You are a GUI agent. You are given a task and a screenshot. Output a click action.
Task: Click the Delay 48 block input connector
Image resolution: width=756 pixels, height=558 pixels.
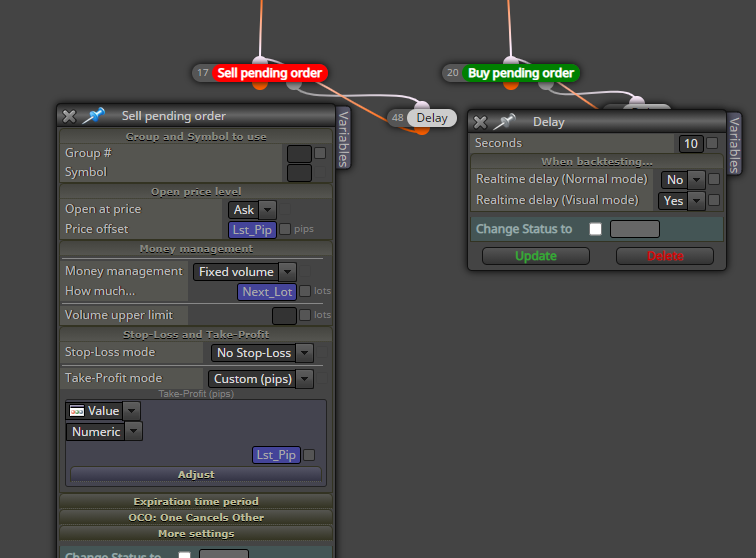coord(422,106)
